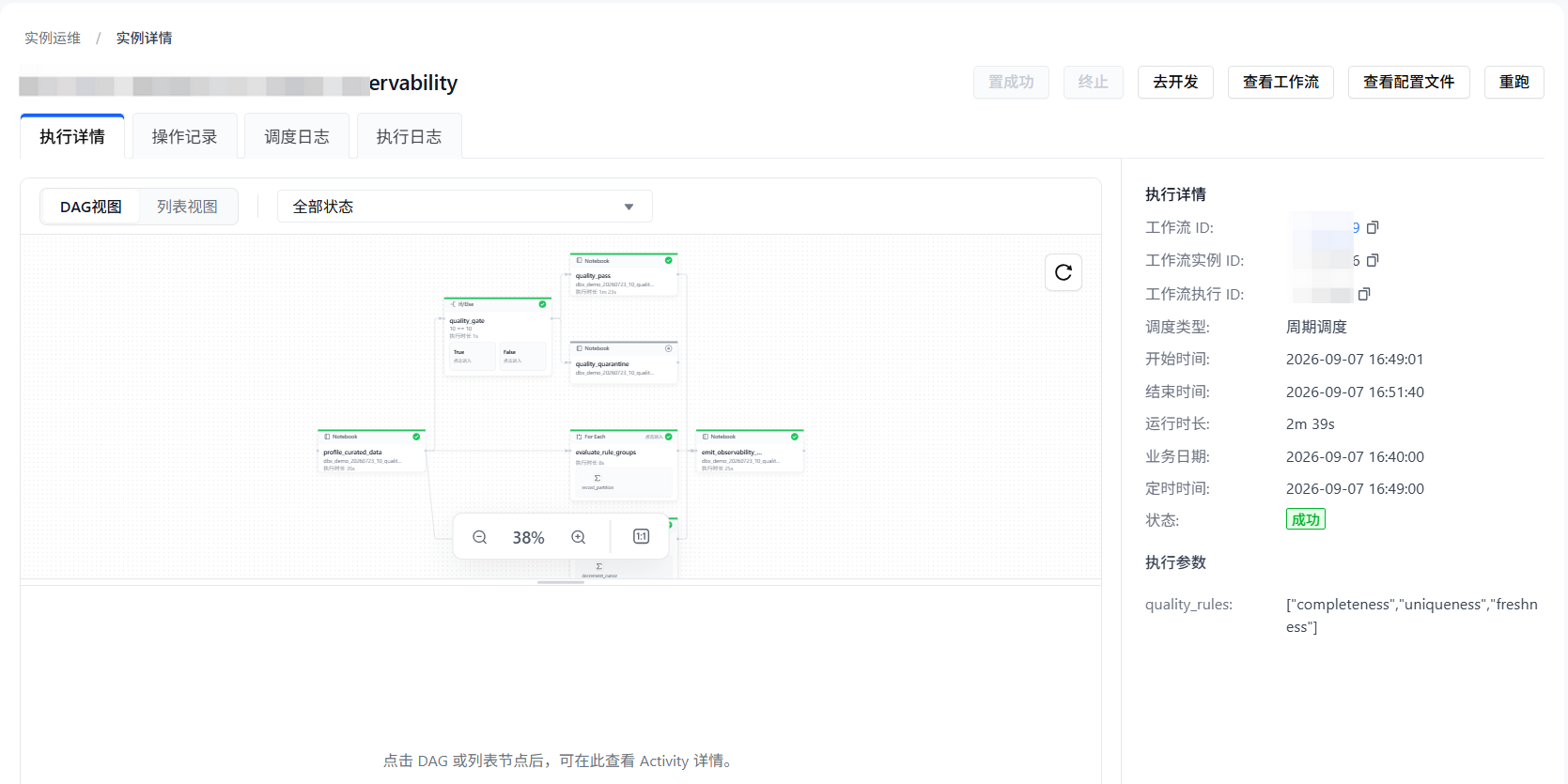The width and height of the screenshot is (1568, 784).
Task: Open the 操作记录 tab
Action: [x=184, y=137]
